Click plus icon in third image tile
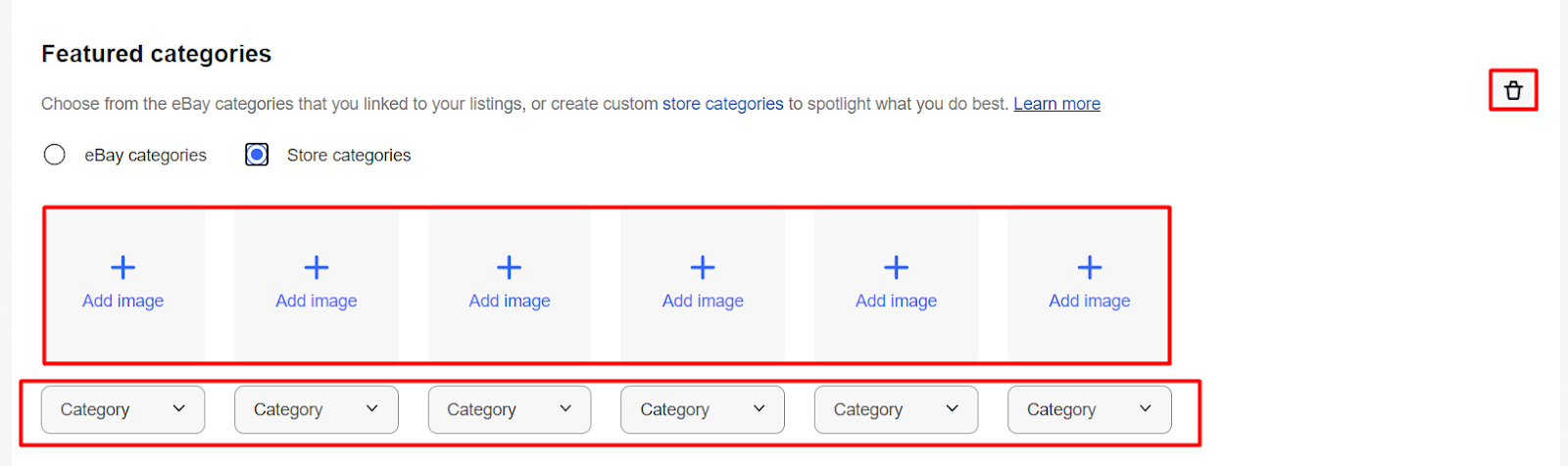1568x466 pixels. [x=510, y=267]
